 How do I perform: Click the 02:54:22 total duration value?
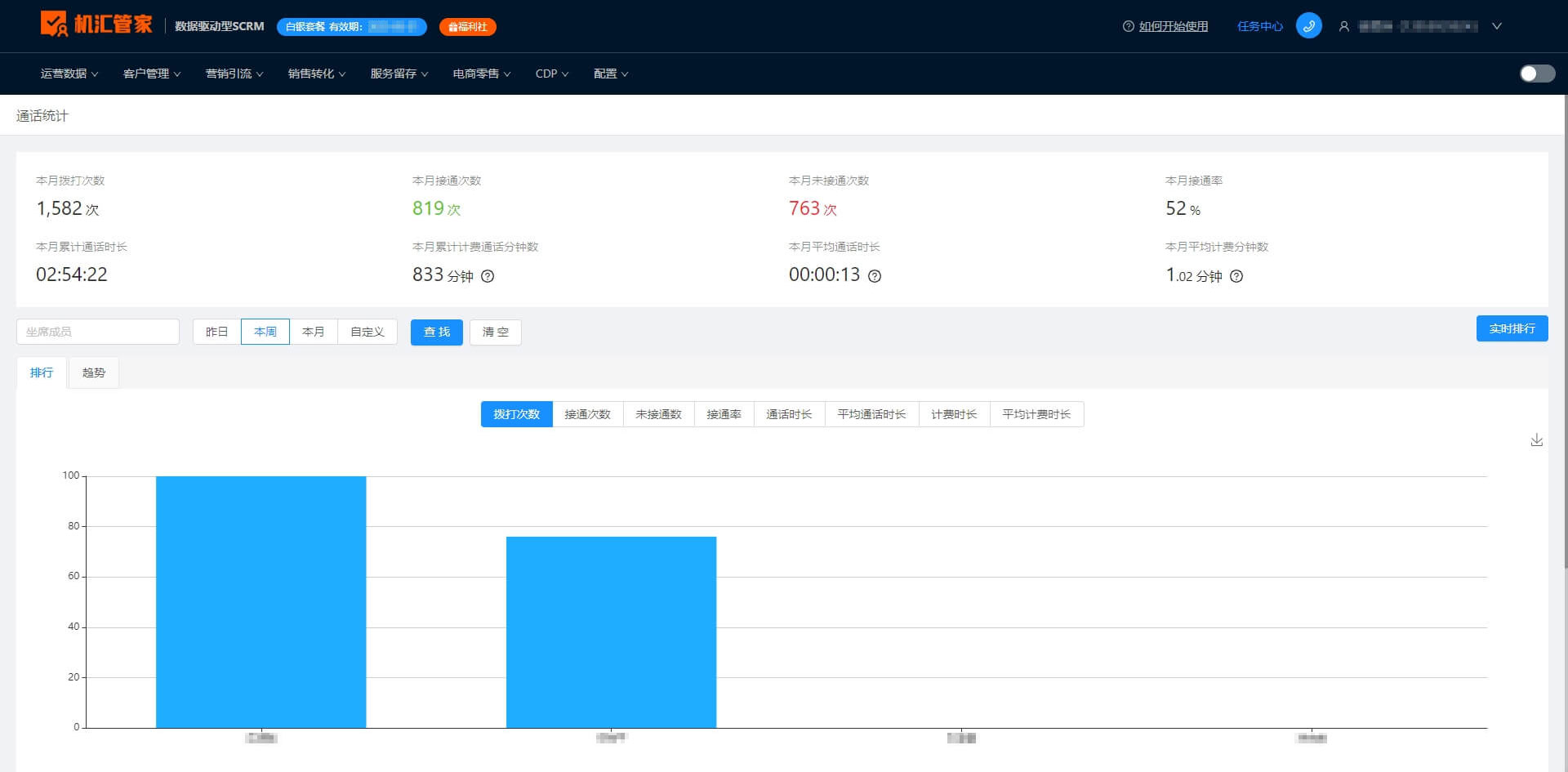(x=72, y=275)
